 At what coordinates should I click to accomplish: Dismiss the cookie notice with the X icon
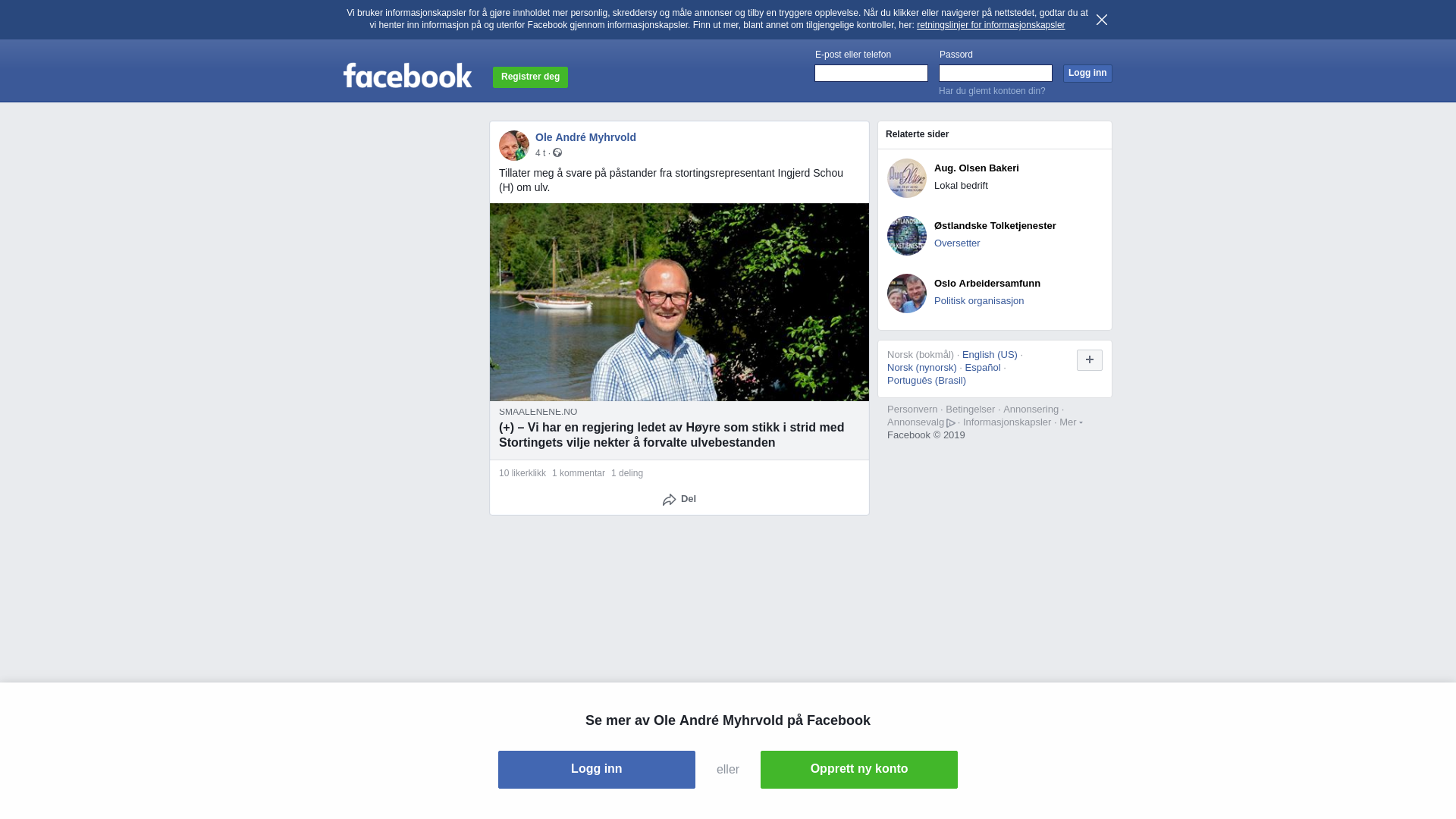[1102, 20]
